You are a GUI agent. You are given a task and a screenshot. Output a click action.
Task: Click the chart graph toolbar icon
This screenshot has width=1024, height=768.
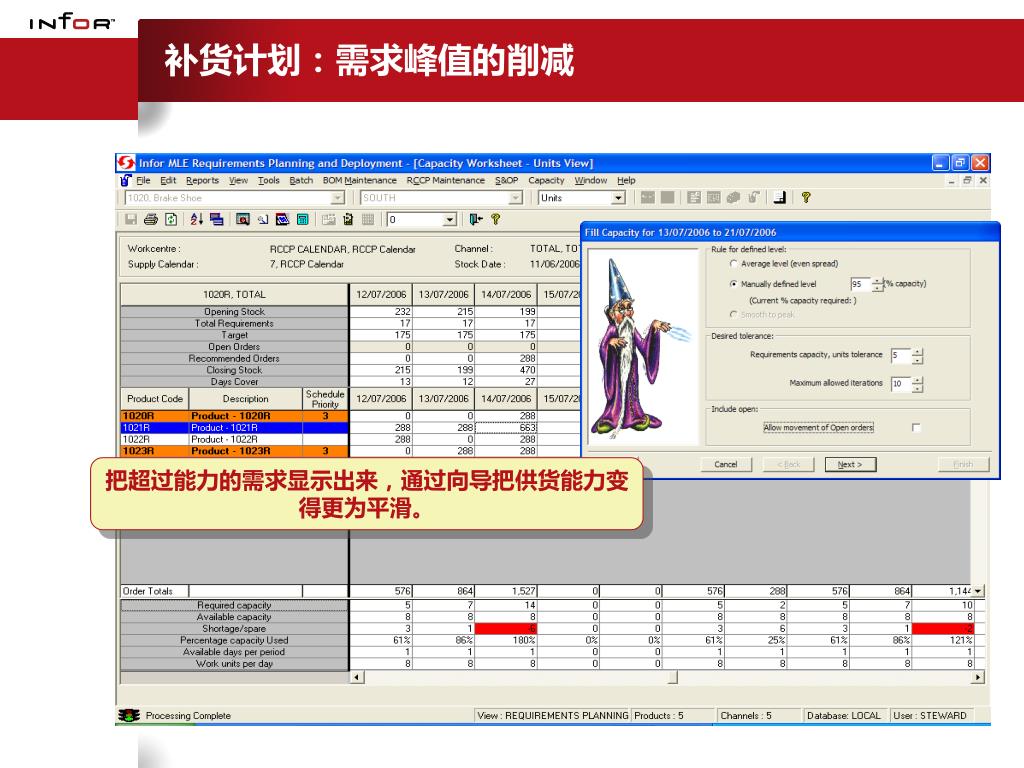pos(283,219)
